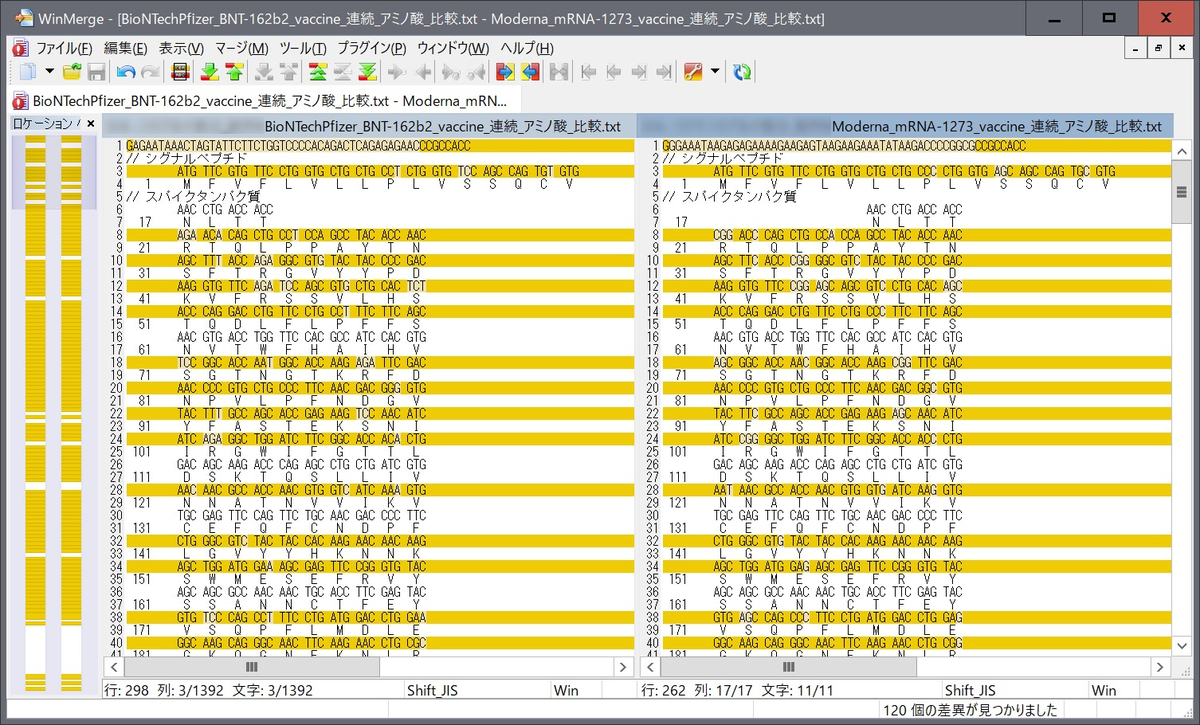Viewport: 1200px width, 725px height.
Task: Refresh the comparison with green arrows icon
Action: coord(741,72)
